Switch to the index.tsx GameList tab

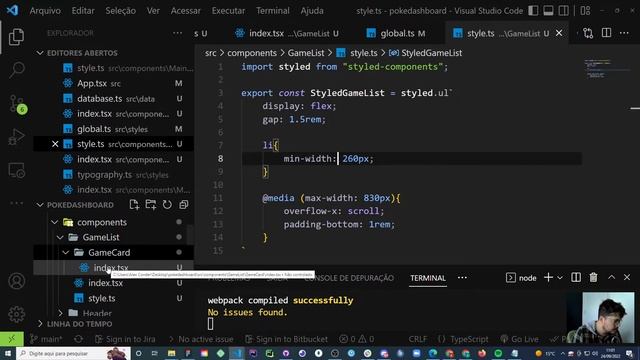[x=287, y=33]
